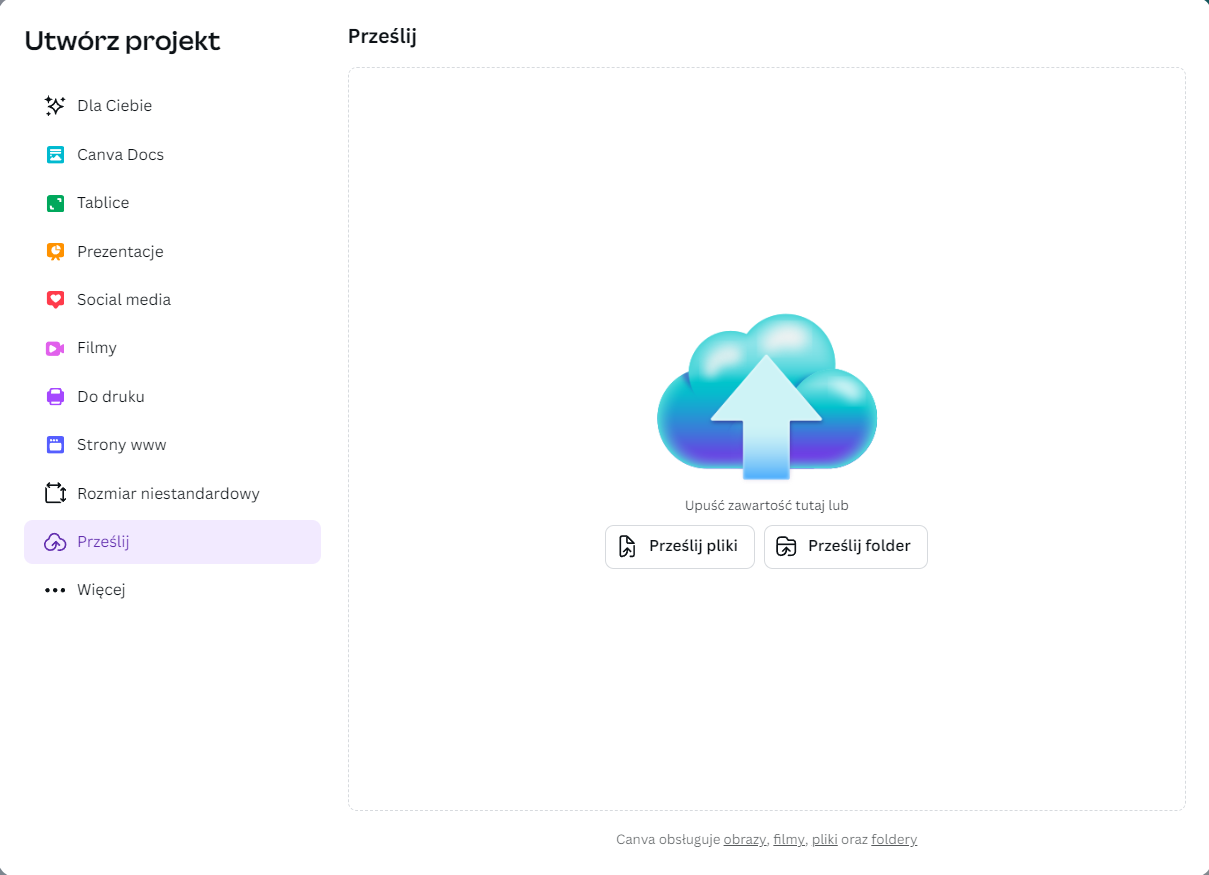Follow the foldery link at bottom
Viewport: 1209px width, 875px height.
(x=894, y=840)
